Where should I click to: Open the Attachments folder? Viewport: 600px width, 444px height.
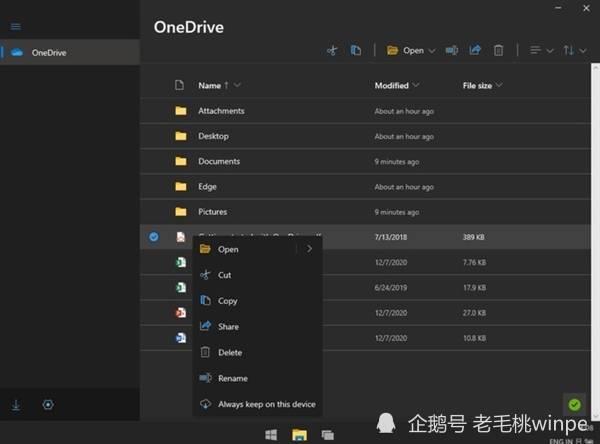tap(221, 111)
